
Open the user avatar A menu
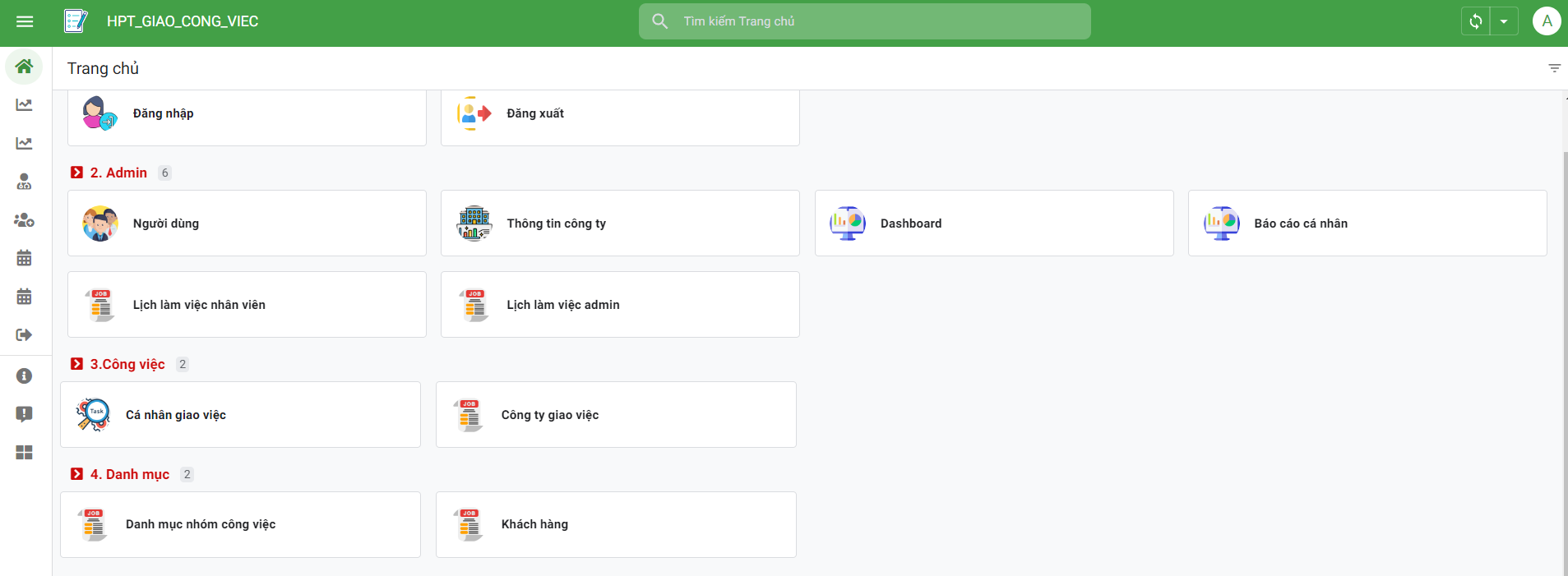pos(1546,21)
